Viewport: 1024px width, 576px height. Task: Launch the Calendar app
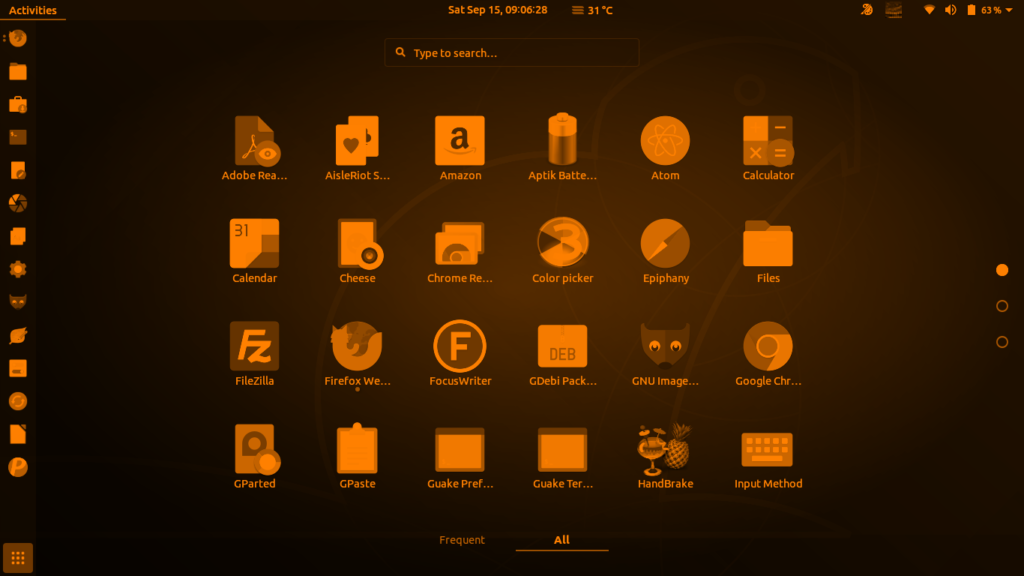pos(254,251)
